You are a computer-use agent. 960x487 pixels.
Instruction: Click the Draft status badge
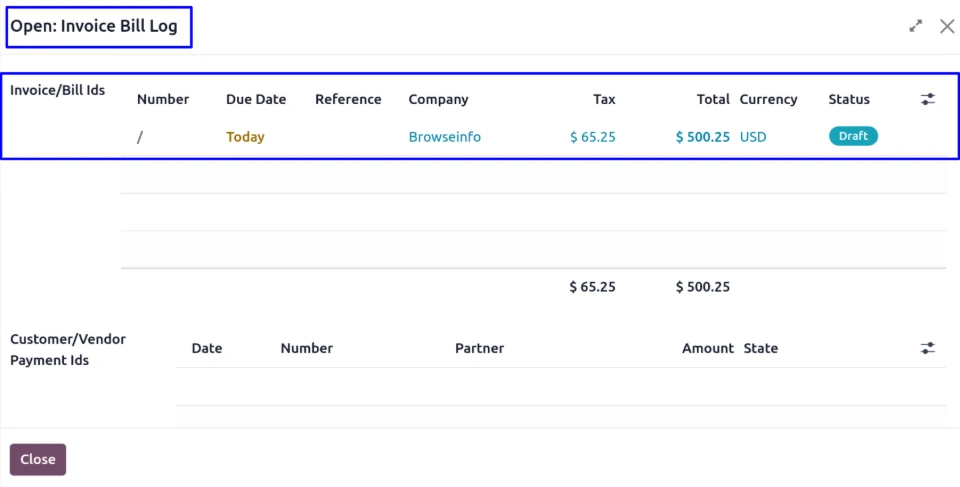852,136
